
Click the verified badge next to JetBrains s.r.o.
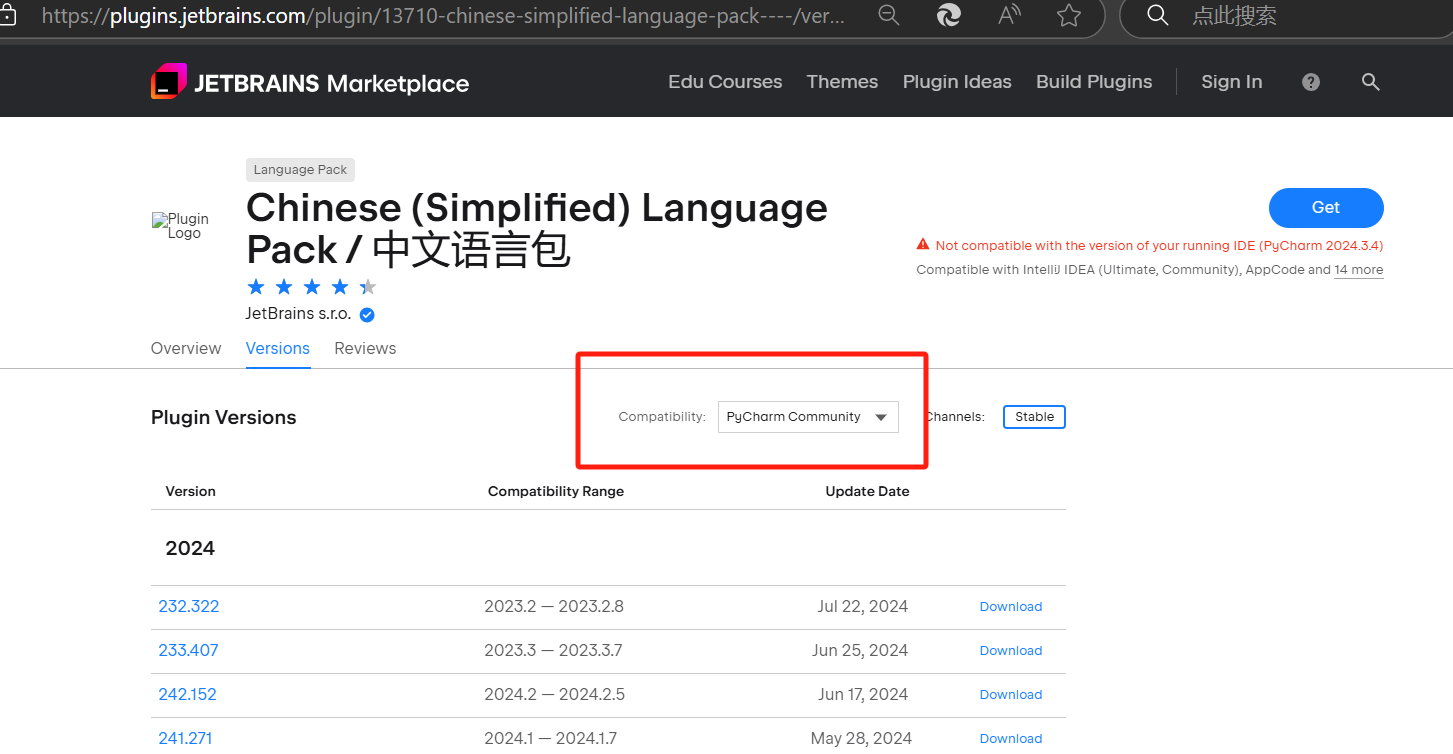coord(367,314)
